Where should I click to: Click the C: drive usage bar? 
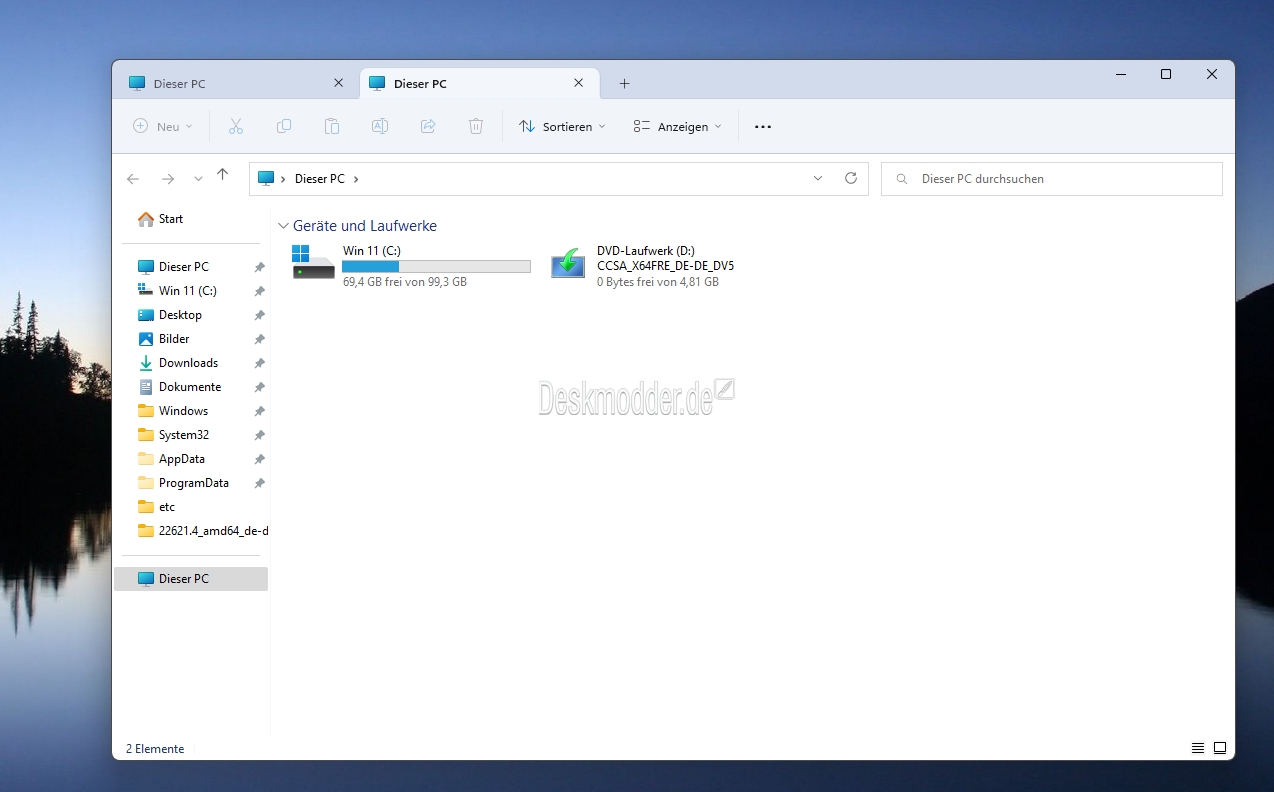tap(436, 266)
